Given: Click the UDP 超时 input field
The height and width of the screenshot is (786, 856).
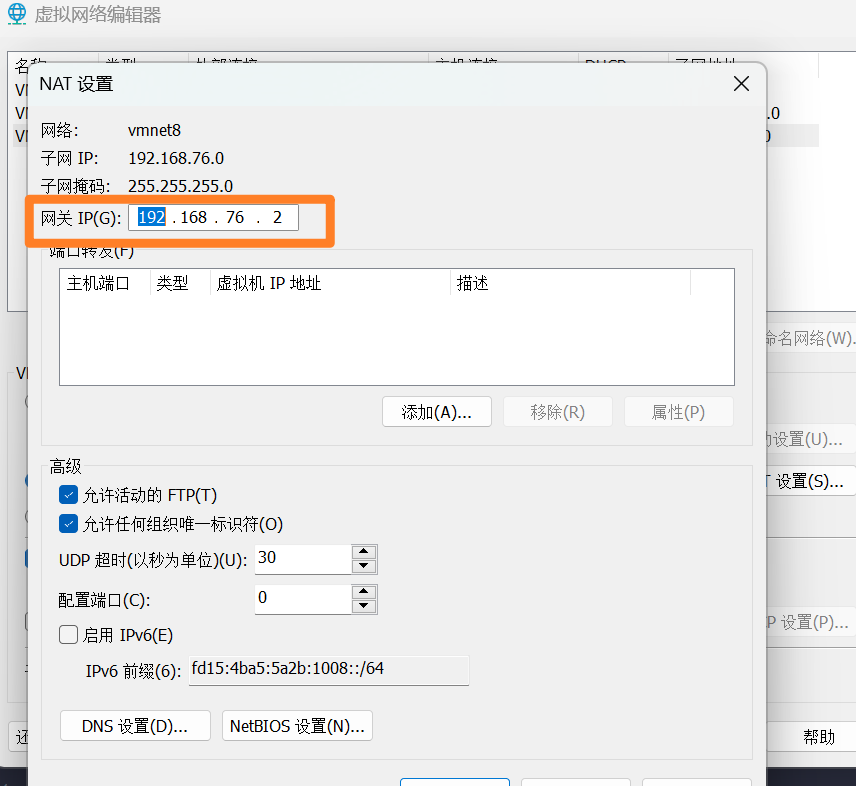Looking at the screenshot, I should pyautogui.click(x=303, y=559).
